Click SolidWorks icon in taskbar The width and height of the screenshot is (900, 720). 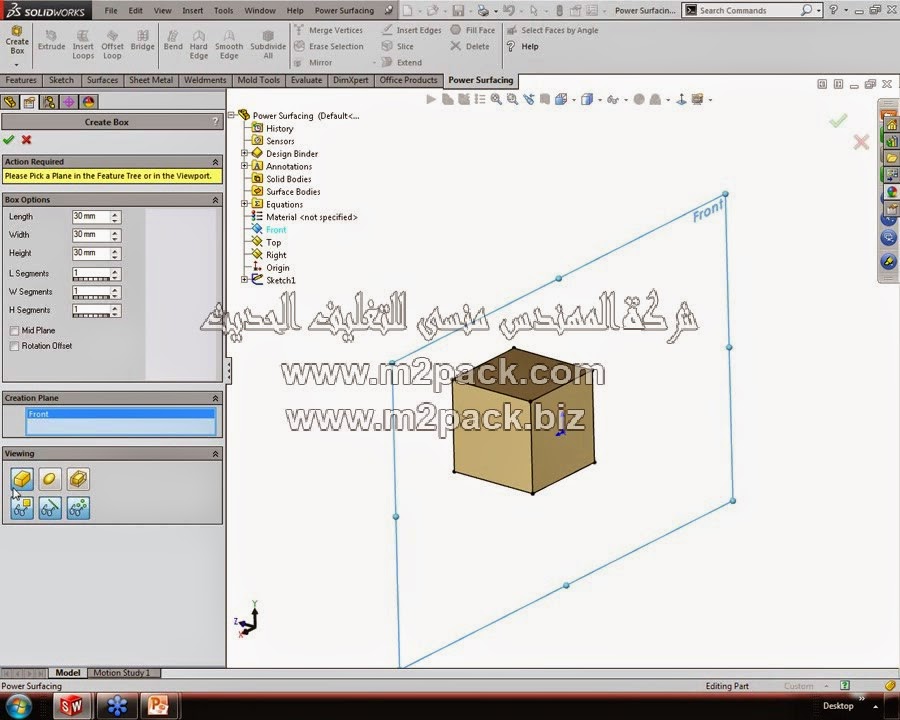pyautogui.click(x=71, y=705)
